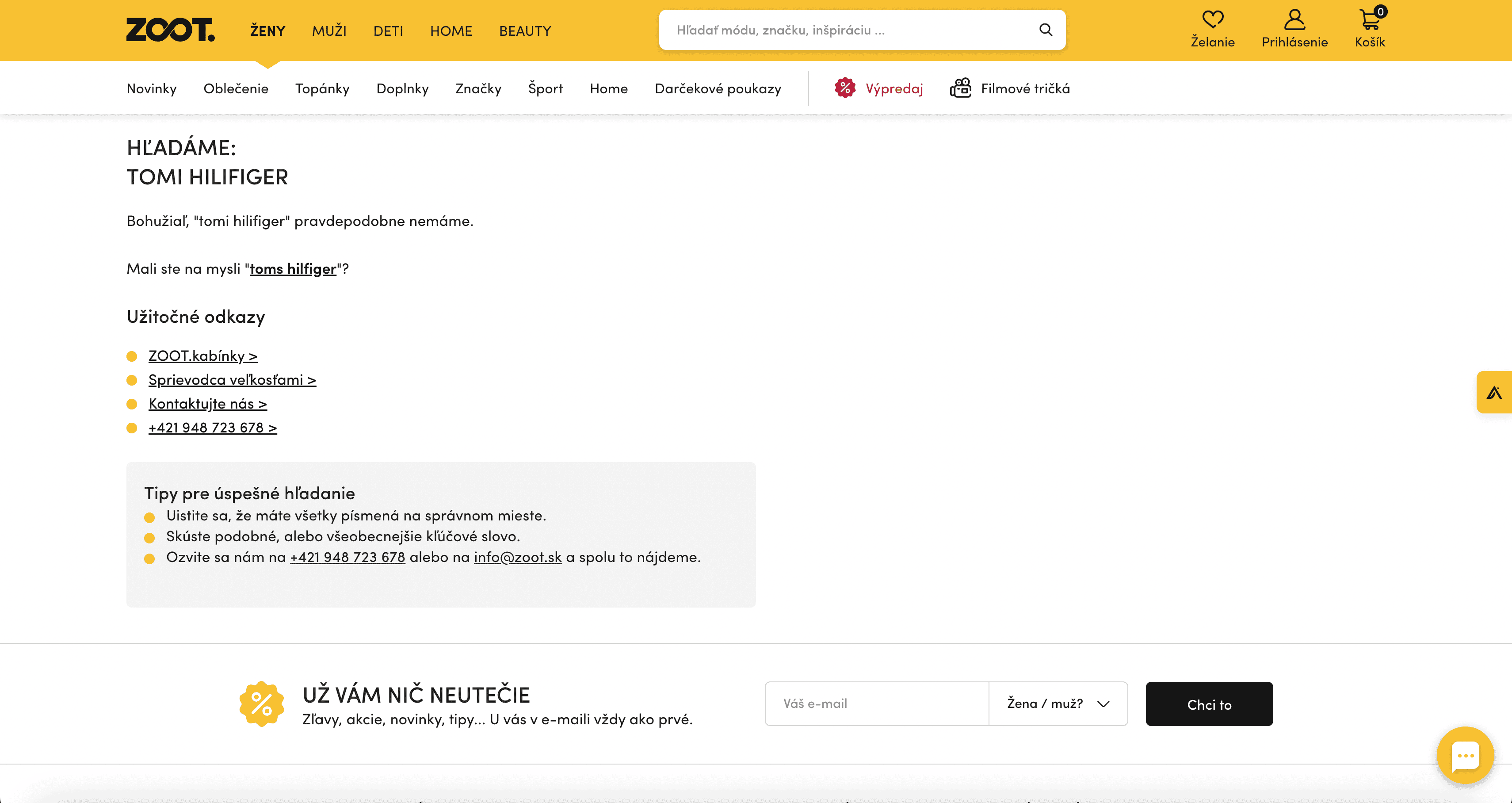
Task: Open the Oblečenie category menu
Action: pos(235,88)
